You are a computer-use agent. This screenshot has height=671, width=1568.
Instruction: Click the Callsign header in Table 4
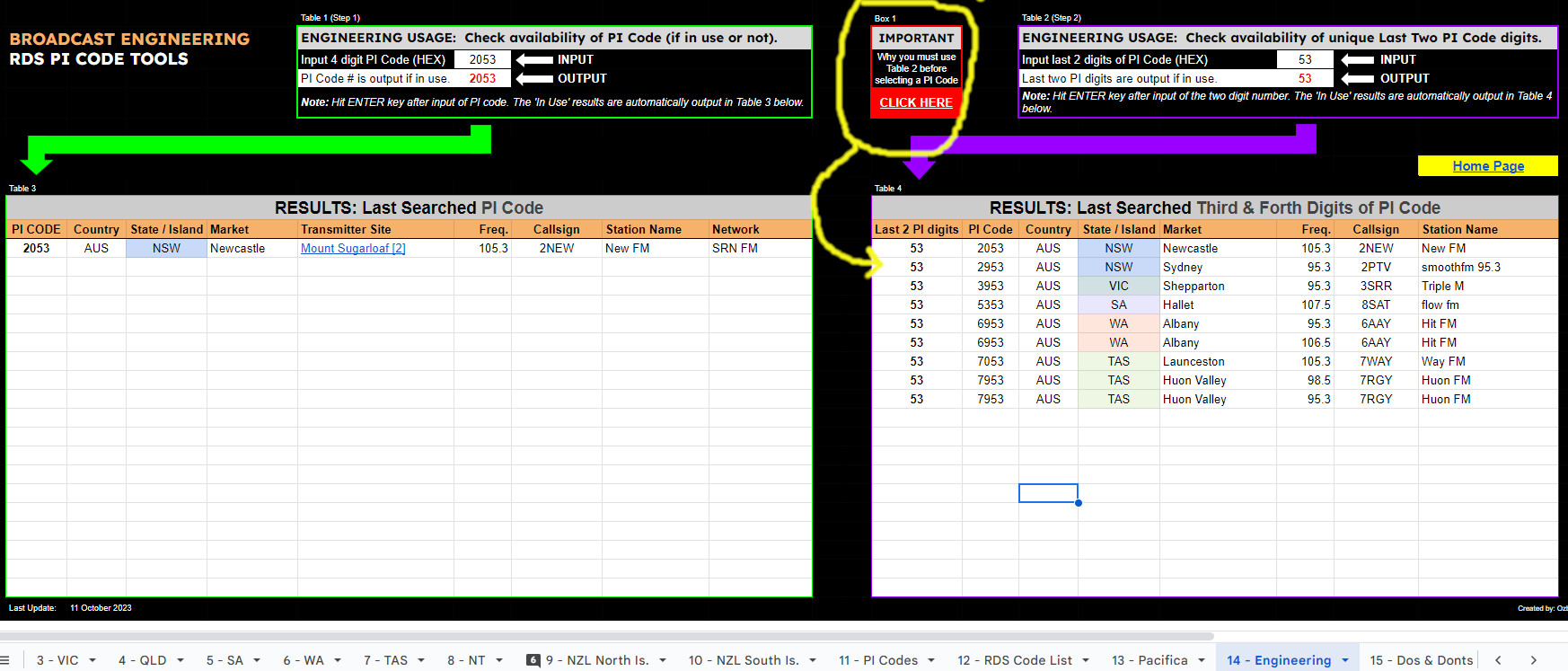click(x=1375, y=230)
